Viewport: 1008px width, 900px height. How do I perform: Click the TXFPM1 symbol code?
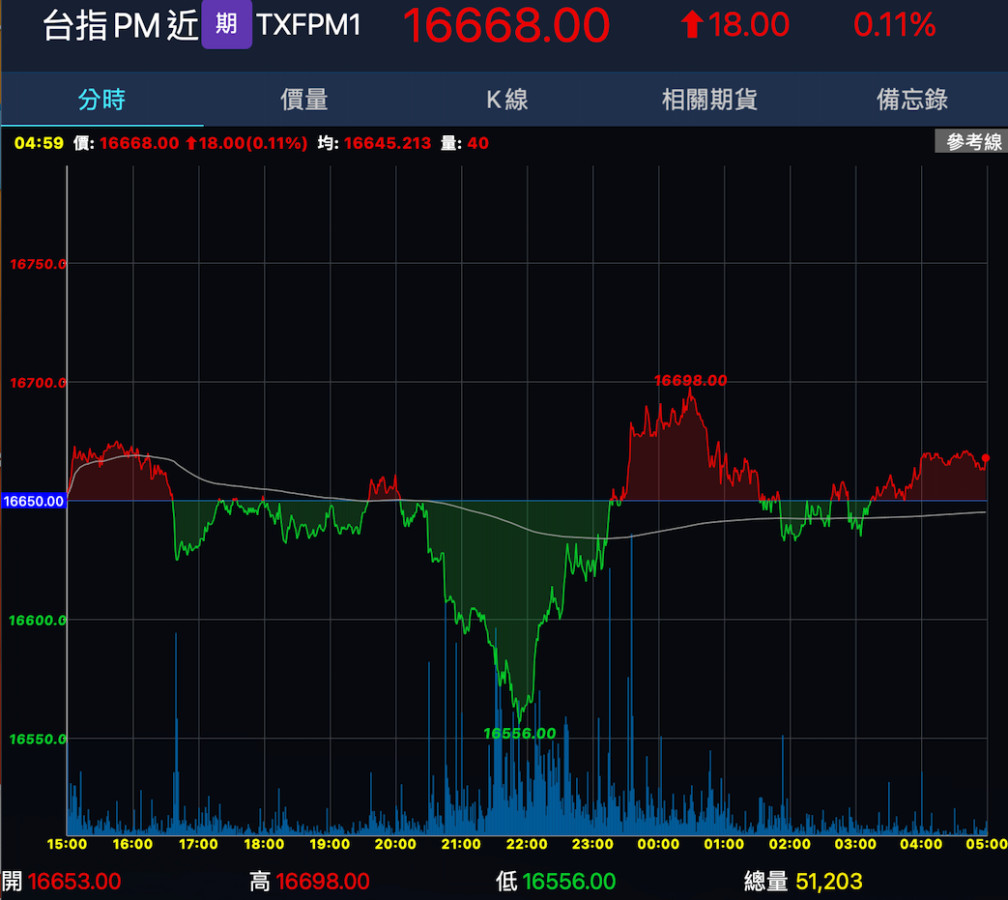(x=309, y=25)
